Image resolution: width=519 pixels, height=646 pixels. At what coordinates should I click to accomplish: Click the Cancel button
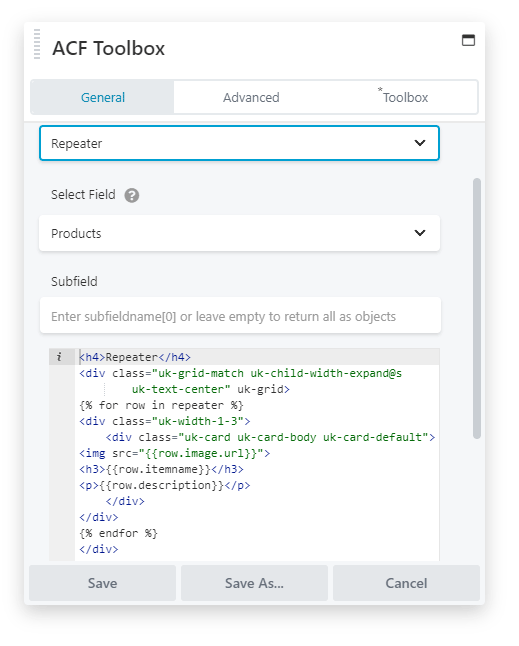pyautogui.click(x=406, y=583)
